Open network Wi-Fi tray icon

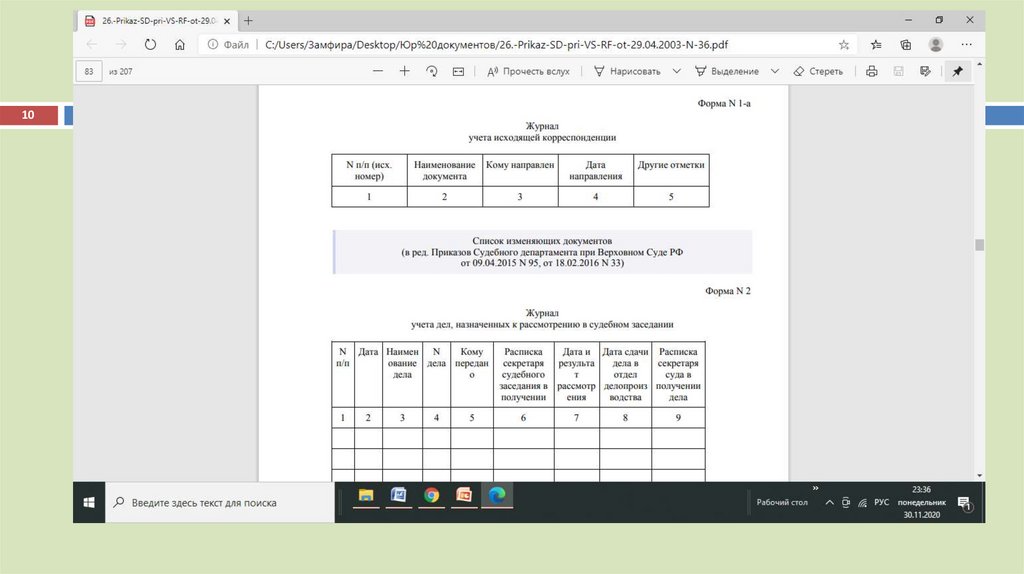pos(863,502)
